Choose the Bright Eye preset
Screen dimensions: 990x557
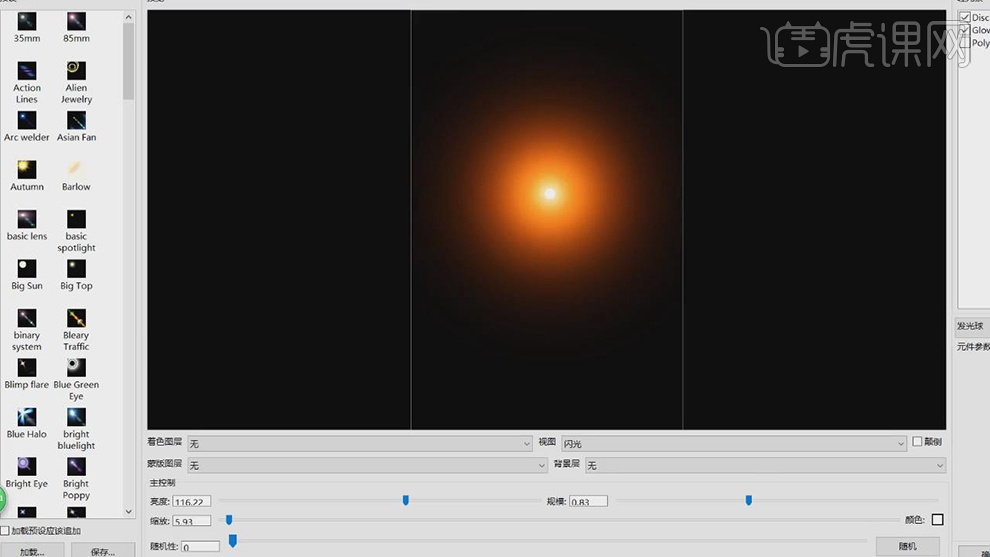27,473
